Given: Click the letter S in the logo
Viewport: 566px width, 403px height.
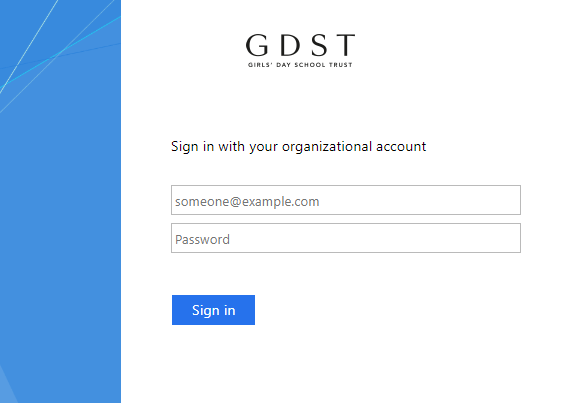Looking at the screenshot, I should [319, 45].
